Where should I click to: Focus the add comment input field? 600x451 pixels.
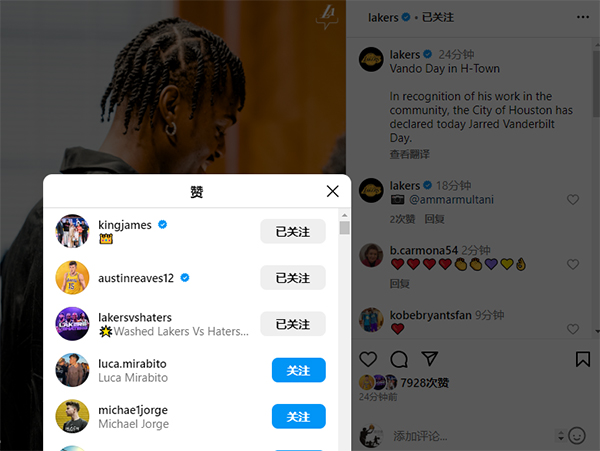pos(473,436)
